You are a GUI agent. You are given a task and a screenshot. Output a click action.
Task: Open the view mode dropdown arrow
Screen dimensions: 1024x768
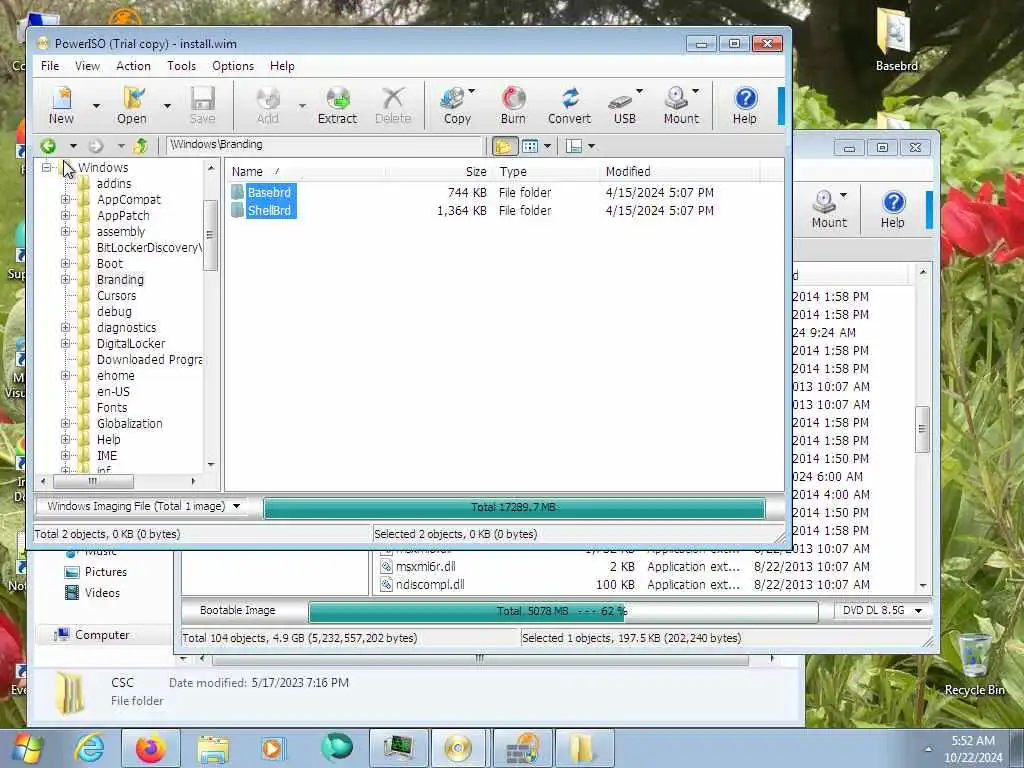click(547, 146)
